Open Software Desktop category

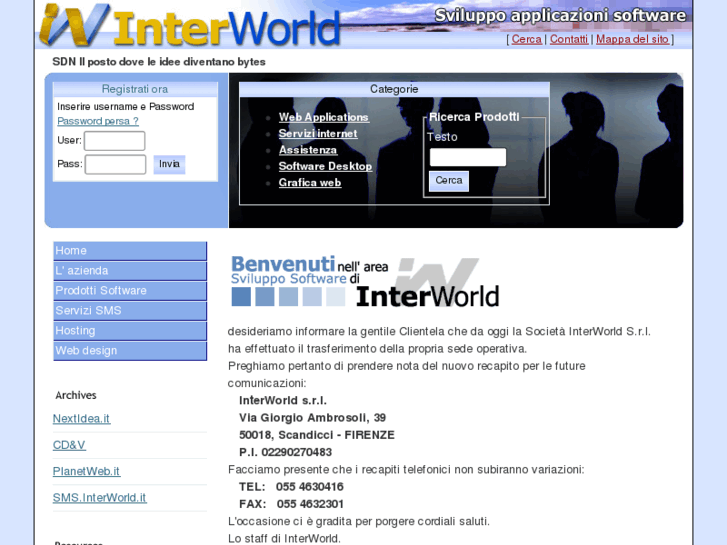coord(325,166)
